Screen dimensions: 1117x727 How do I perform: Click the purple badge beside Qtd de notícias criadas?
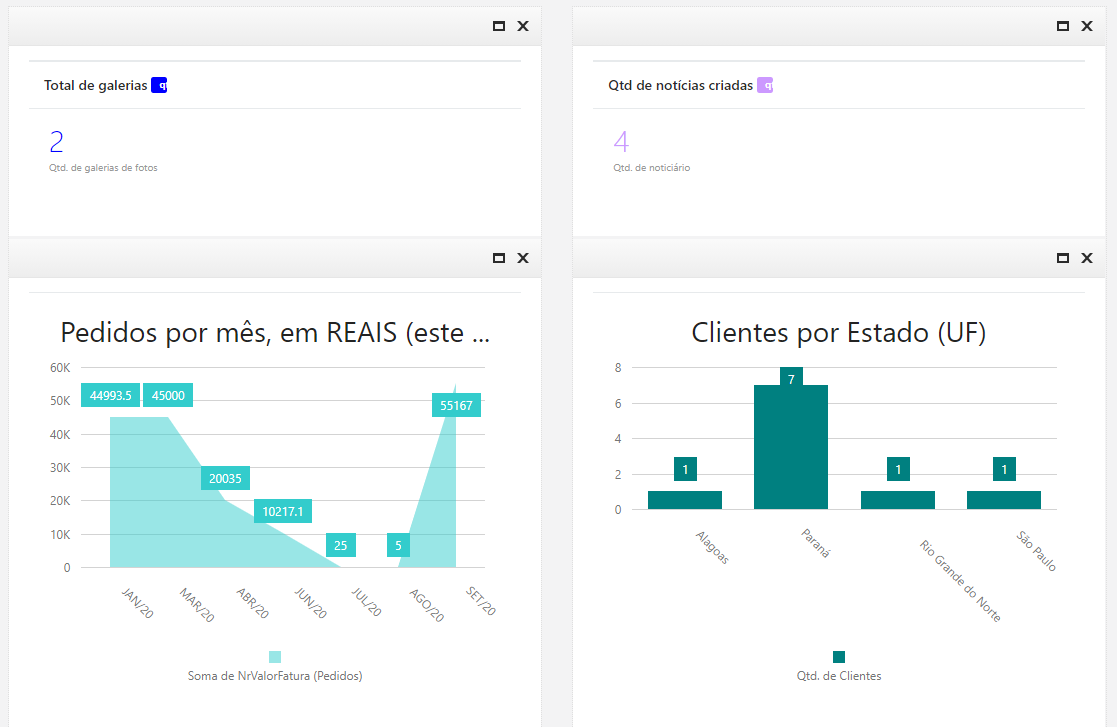tap(766, 86)
